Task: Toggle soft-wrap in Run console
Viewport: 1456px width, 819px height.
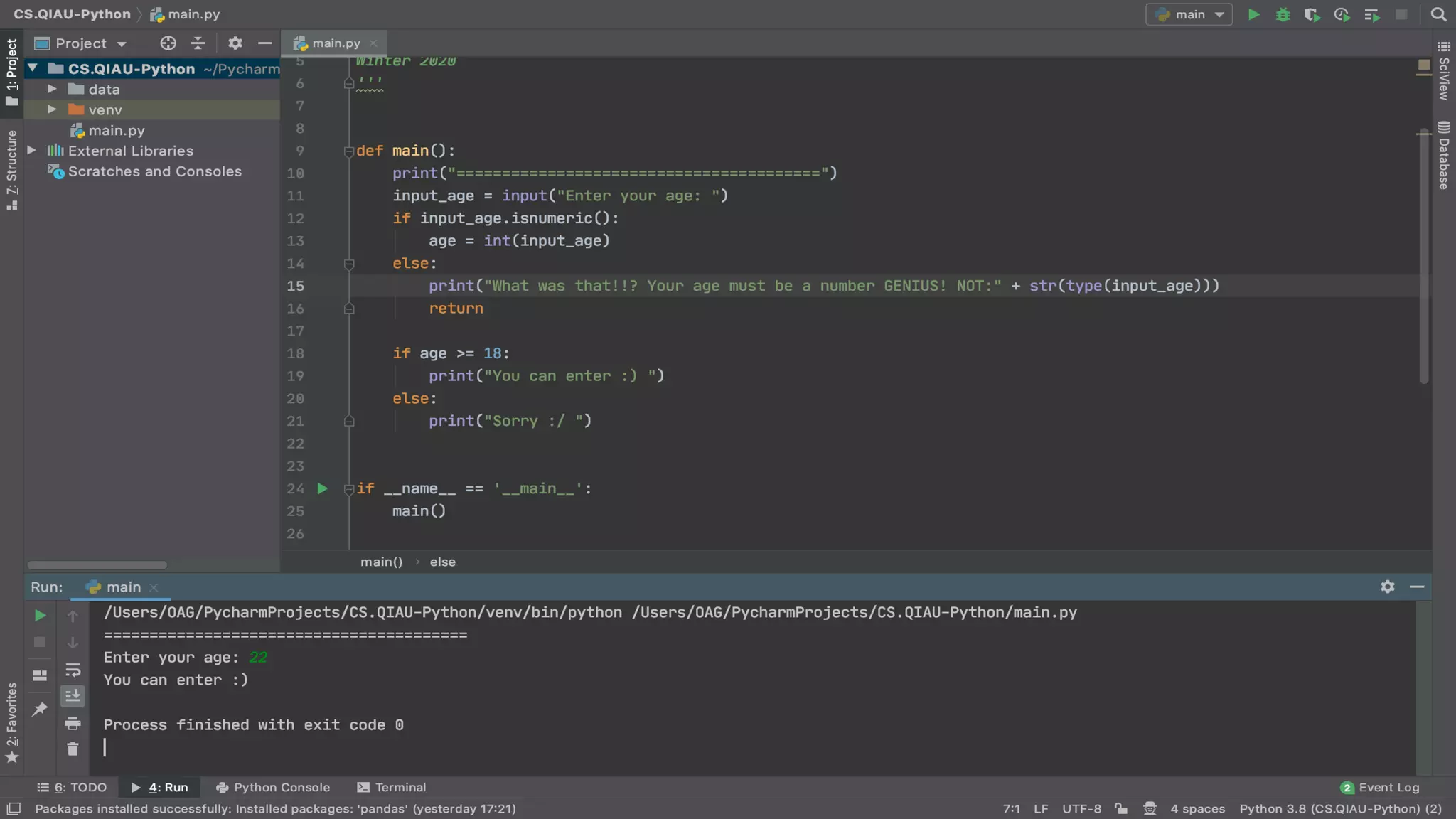Action: coord(73,670)
